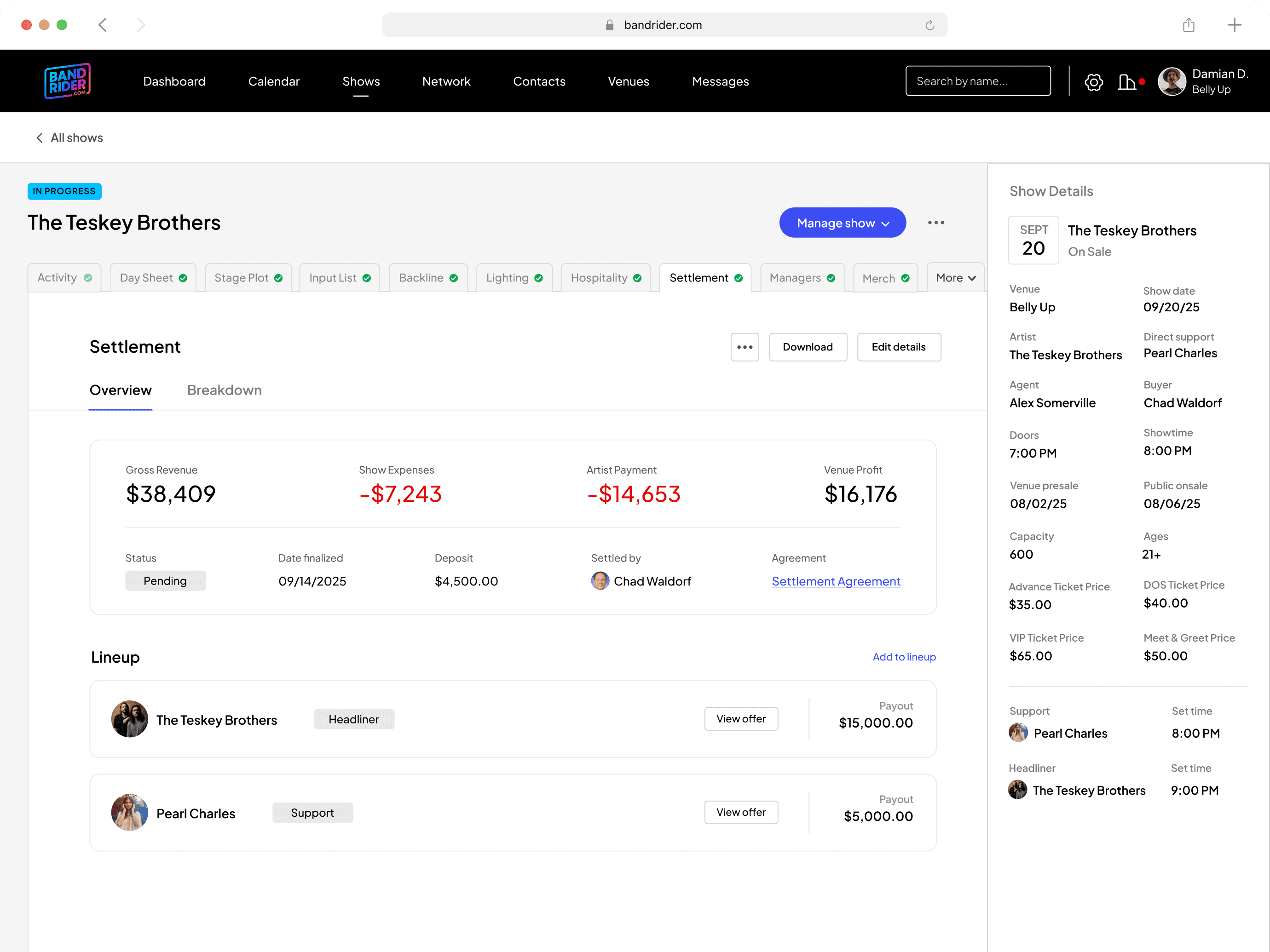The image size is (1270, 952).
Task: Switch to the Breakdown tab
Action: point(224,390)
